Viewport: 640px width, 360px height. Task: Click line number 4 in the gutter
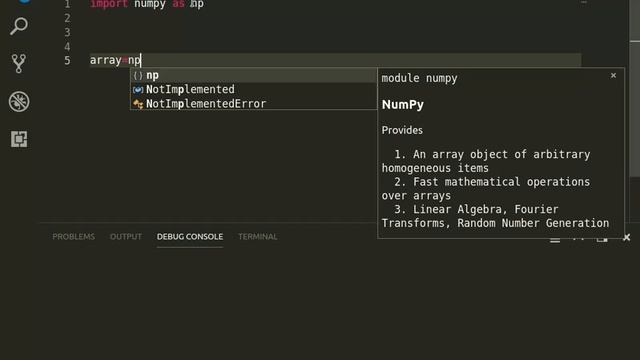(67, 47)
